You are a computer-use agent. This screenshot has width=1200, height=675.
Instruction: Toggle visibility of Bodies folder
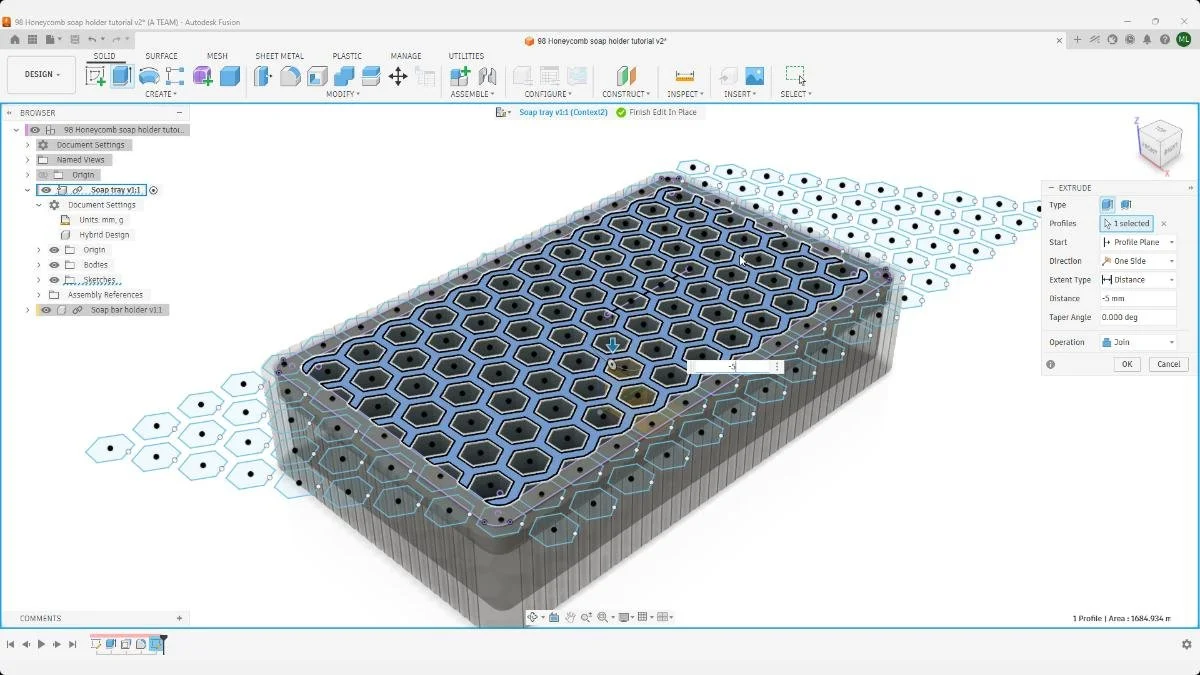coord(54,265)
